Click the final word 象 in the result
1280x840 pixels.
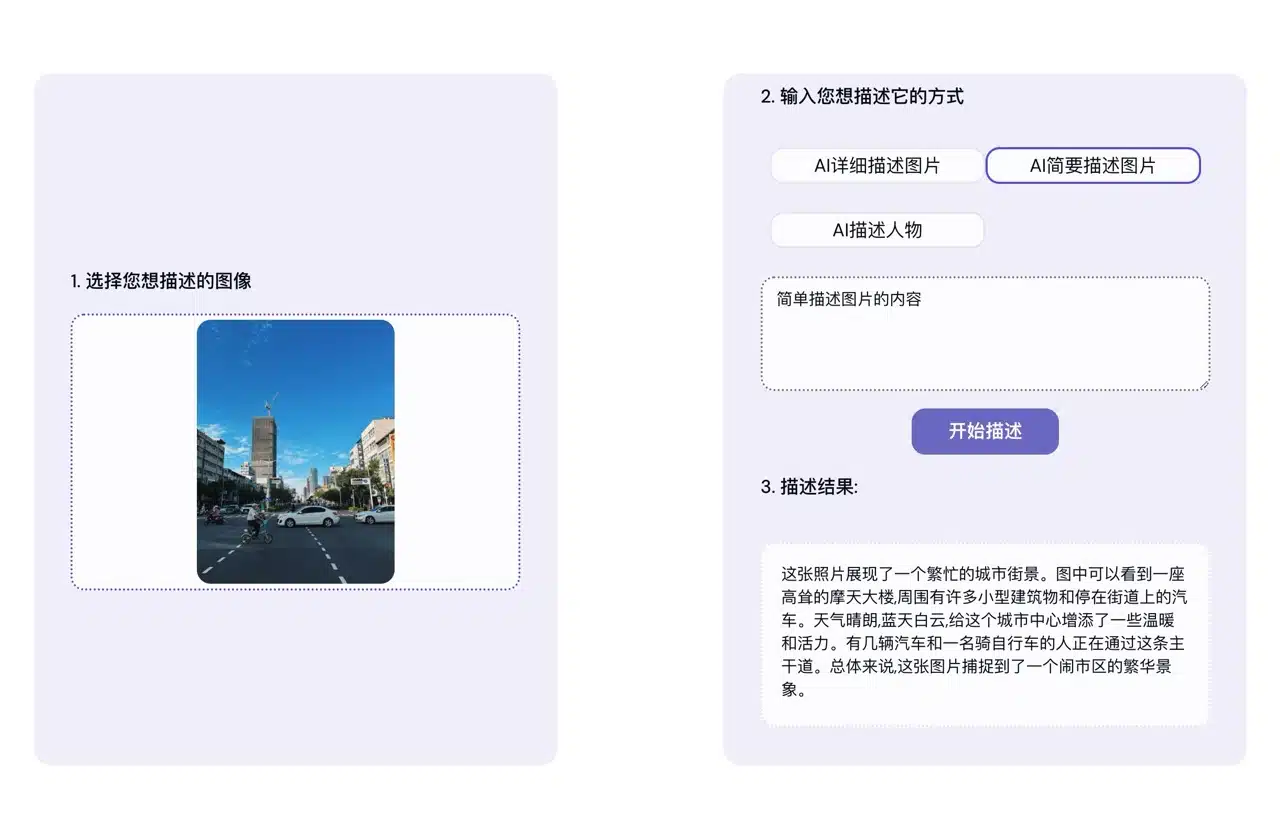pyautogui.click(x=790, y=689)
